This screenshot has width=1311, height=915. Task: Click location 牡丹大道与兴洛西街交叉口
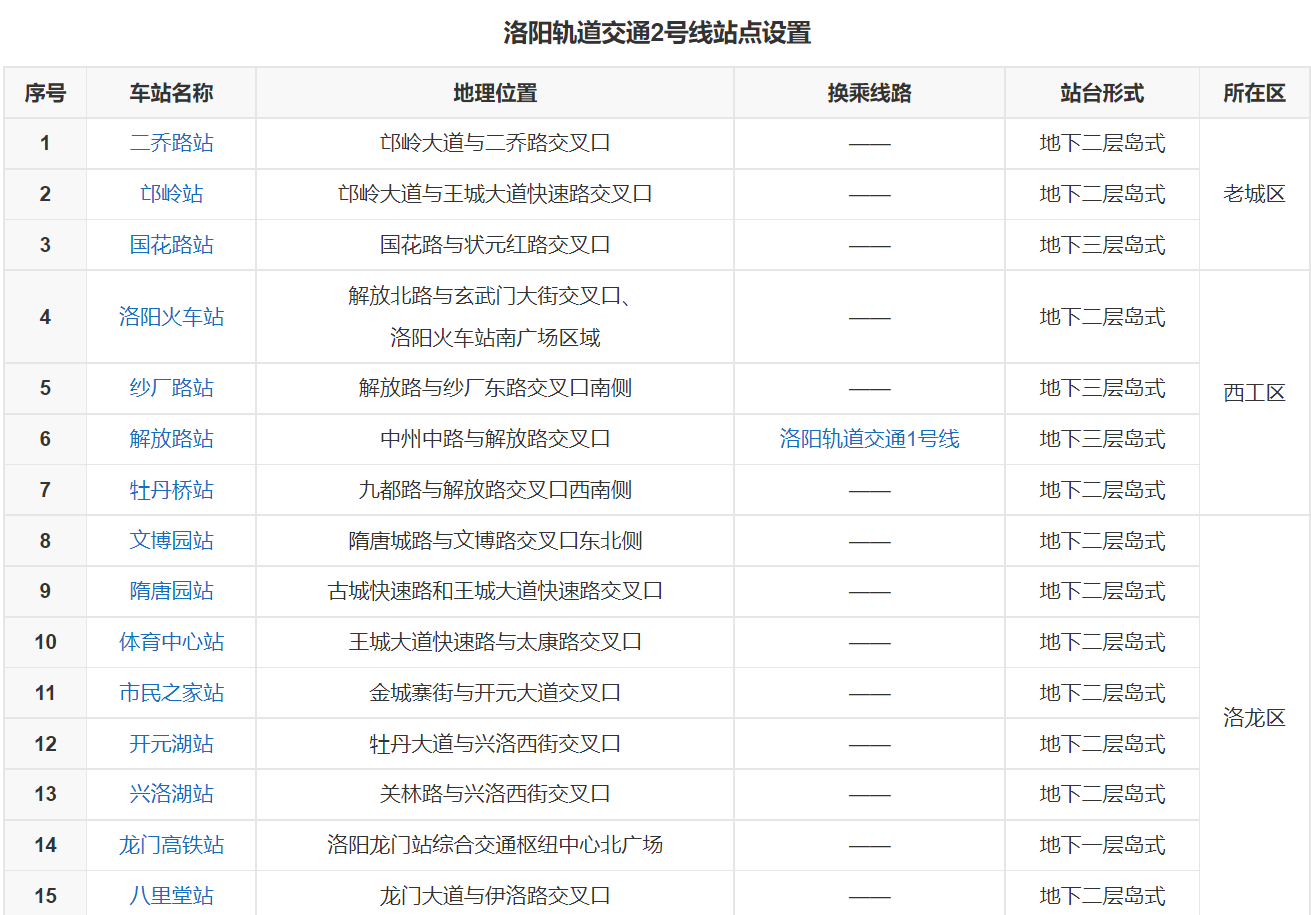495,744
